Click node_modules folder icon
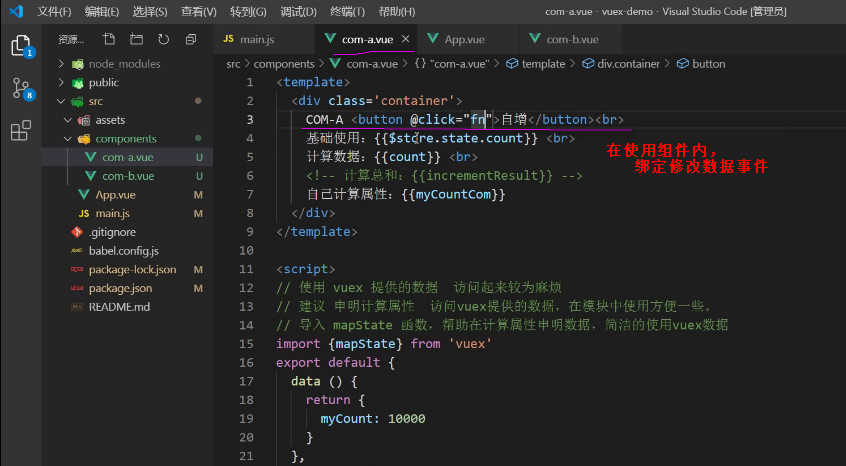The height and width of the screenshot is (466, 846). [78, 64]
